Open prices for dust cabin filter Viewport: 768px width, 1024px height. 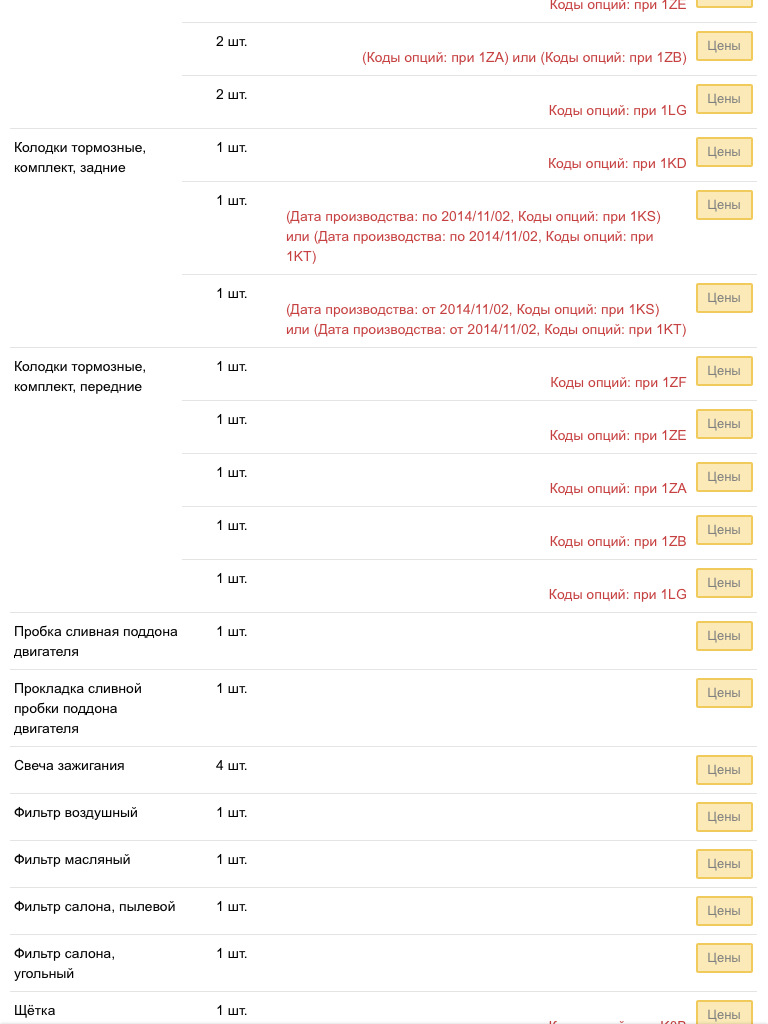coord(724,910)
